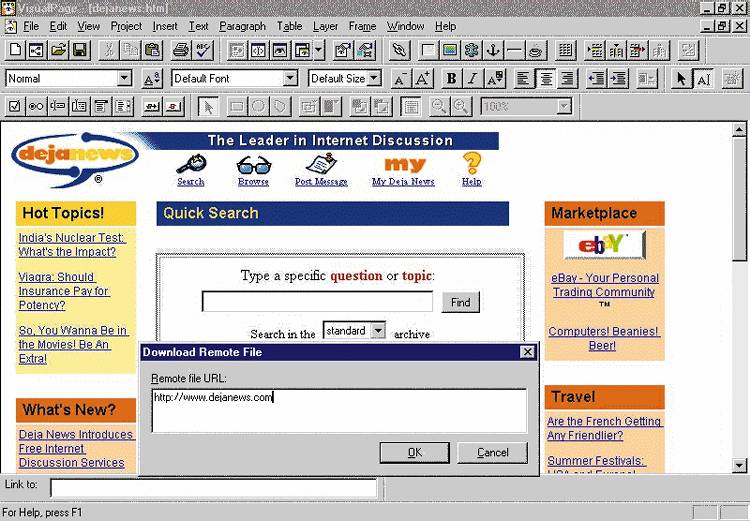Click the Link to input field
The image size is (750, 521).
214,488
